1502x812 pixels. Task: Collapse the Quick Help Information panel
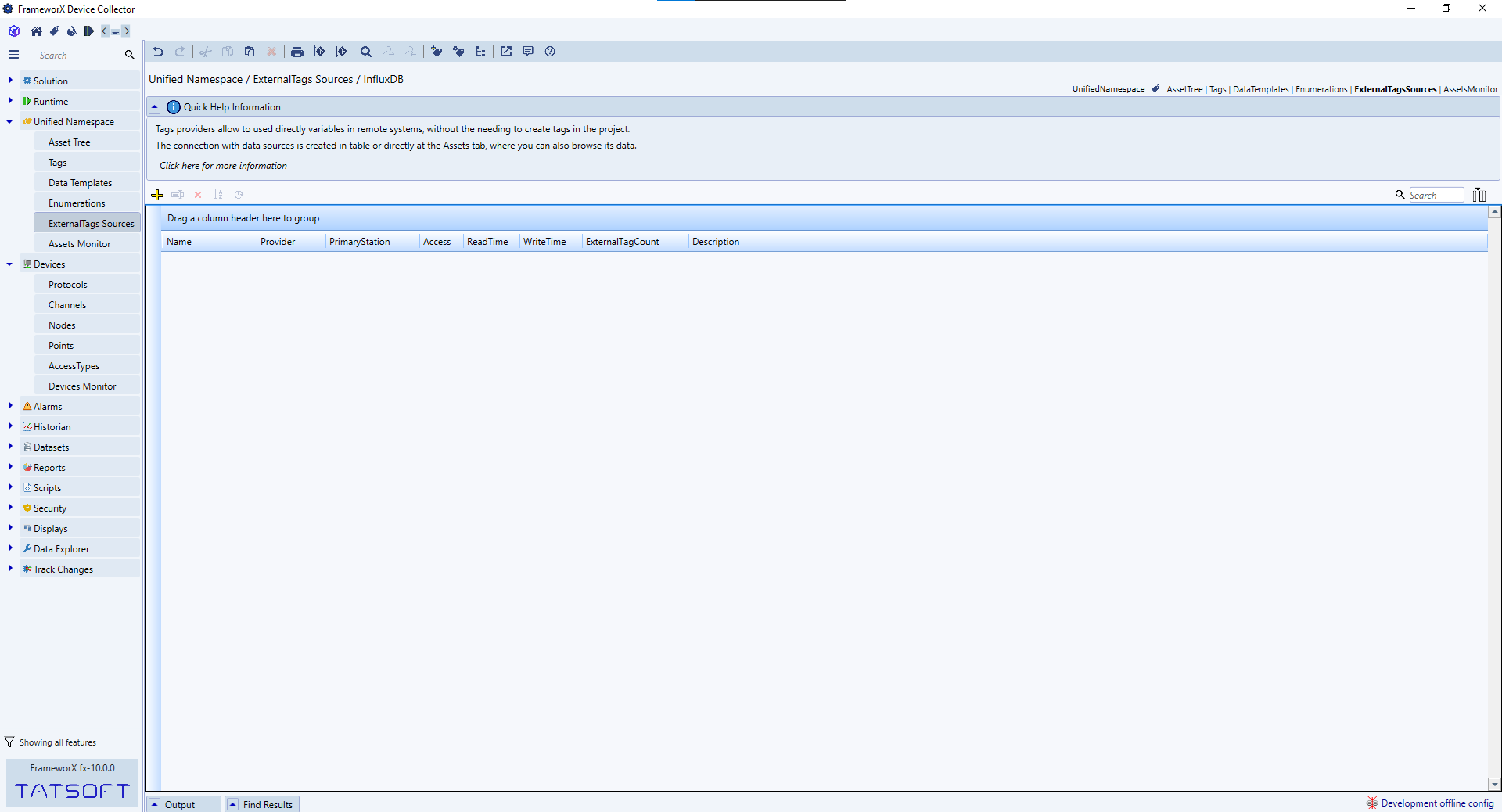coord(155,107)
